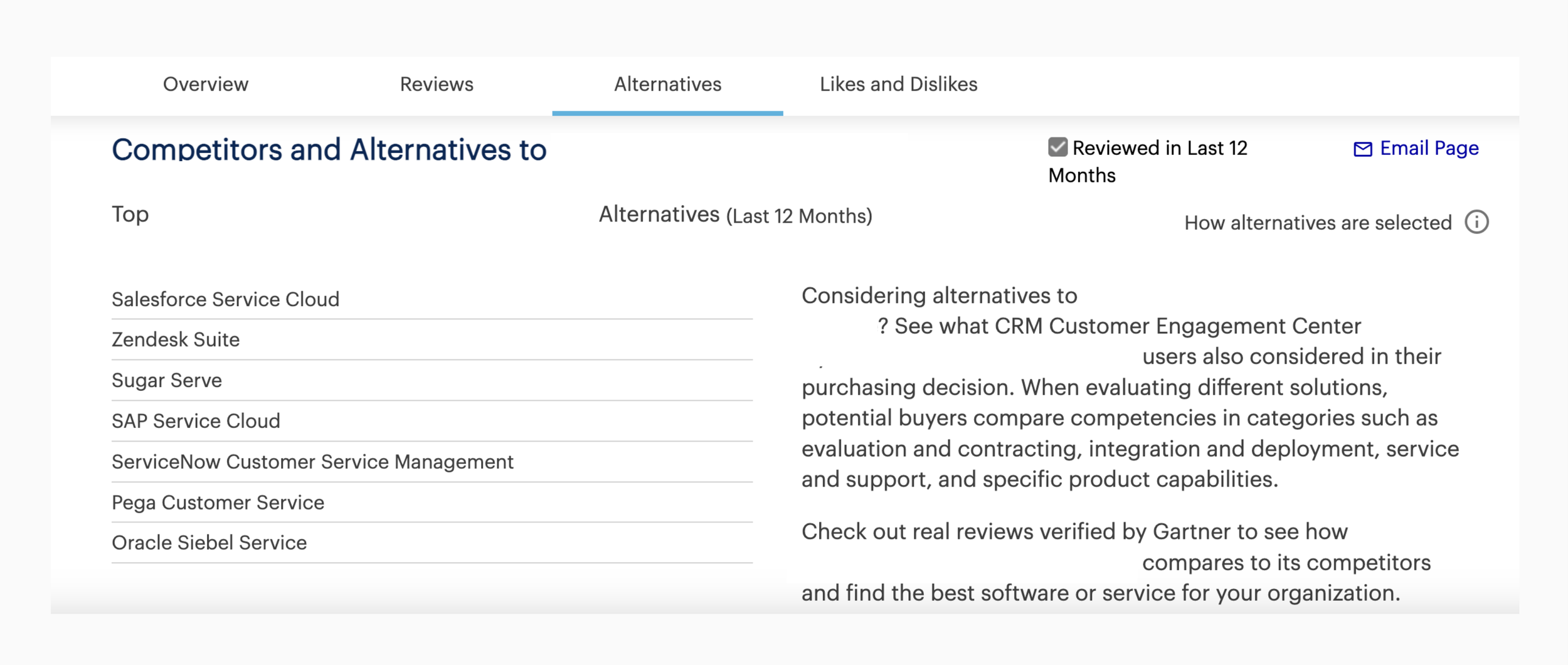Image resolution: width=1568 pixels, height=665 pixels.
Task: Select ServiceNow Customer Service Management
Action: (312, 462)
